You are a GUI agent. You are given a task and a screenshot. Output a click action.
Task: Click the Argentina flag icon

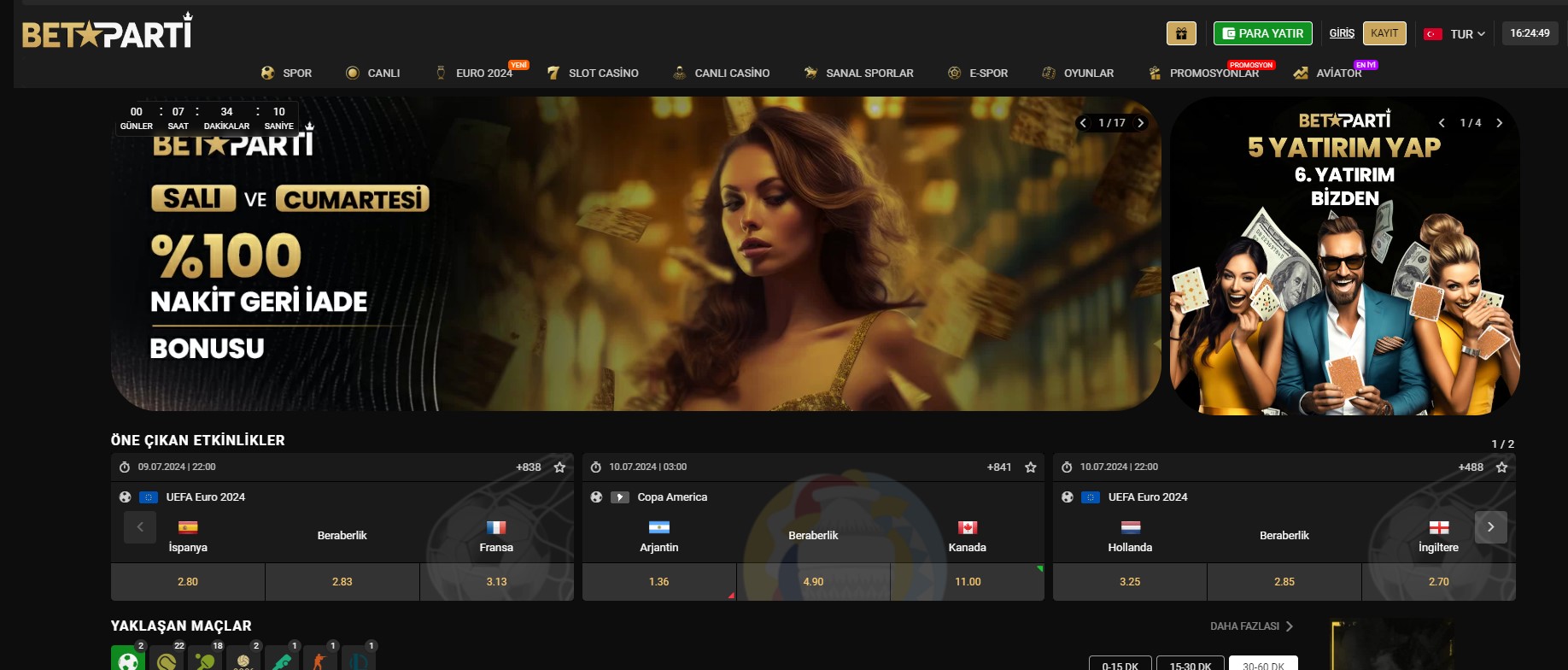click(659, 527)
